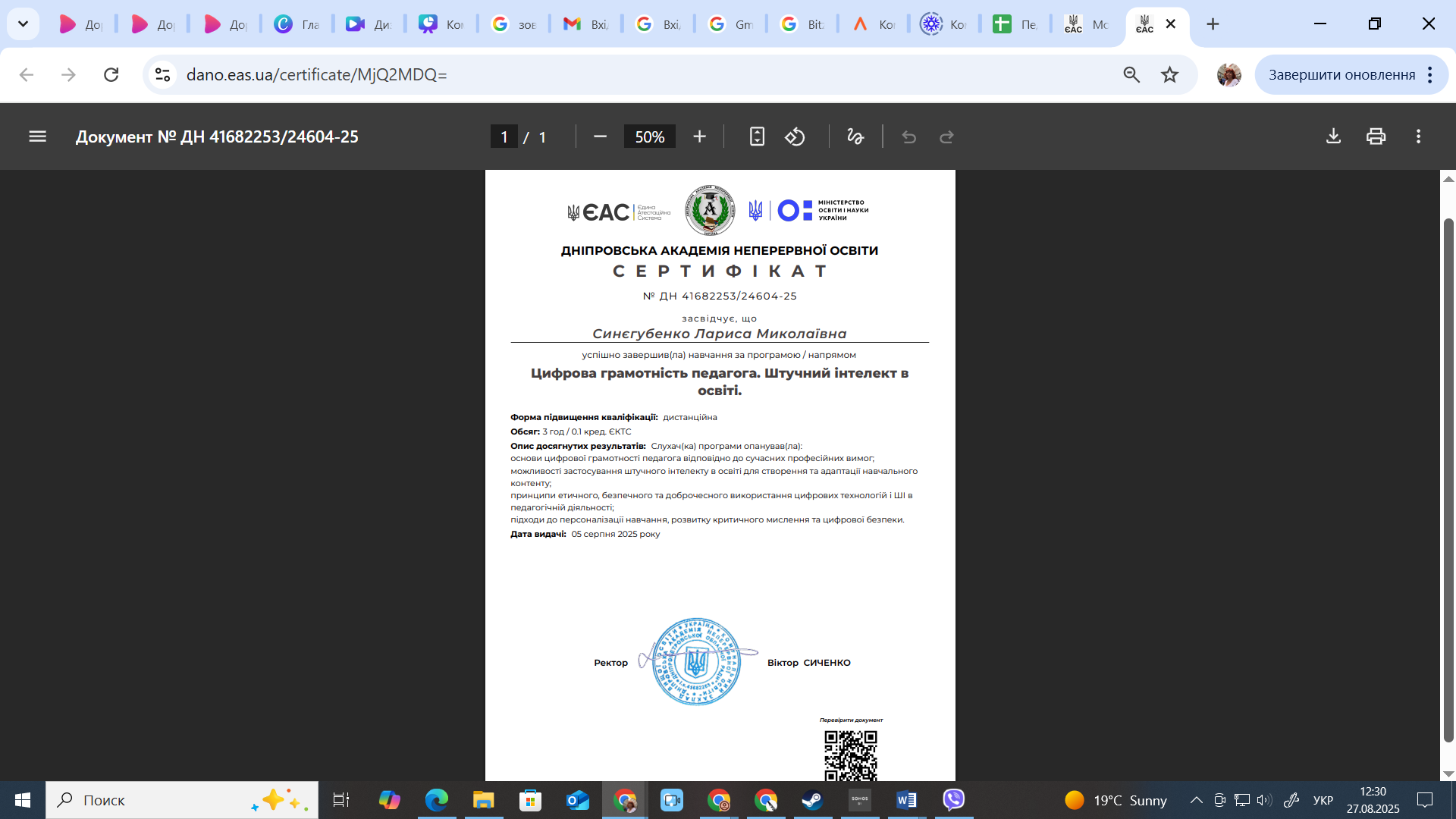Undo the last annotation
The height and width of the screenshot is (819, 1456).
click(x=908, y=136)
